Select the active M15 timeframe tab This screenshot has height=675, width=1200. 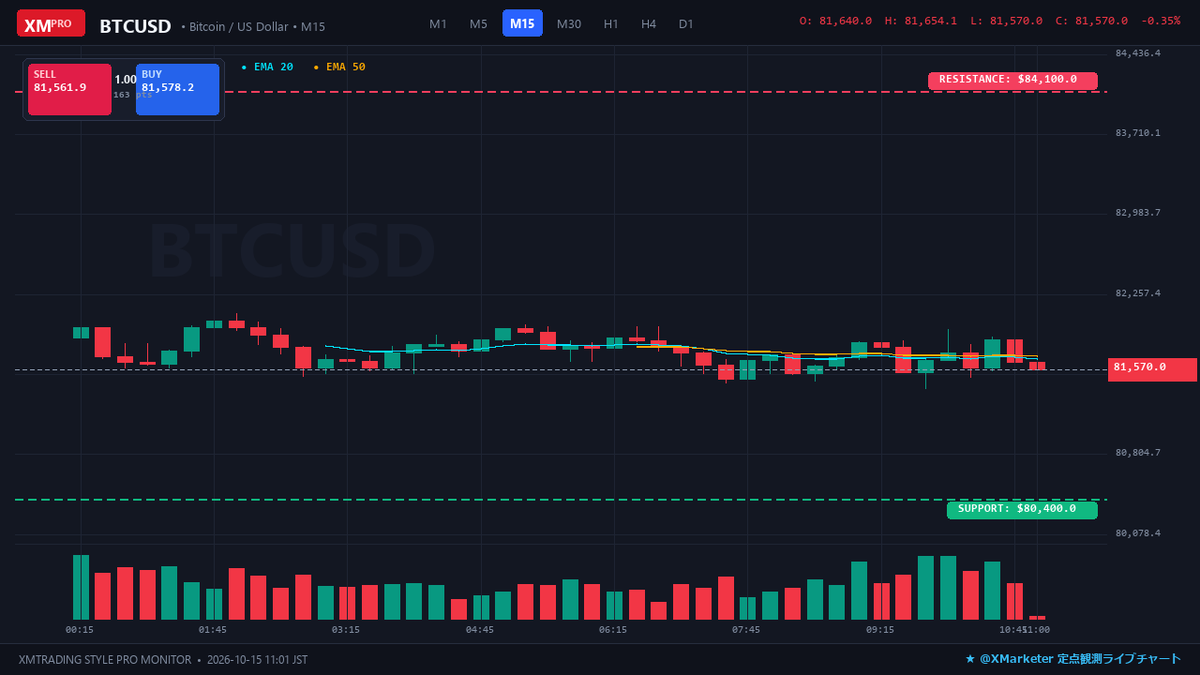point(522,23)
